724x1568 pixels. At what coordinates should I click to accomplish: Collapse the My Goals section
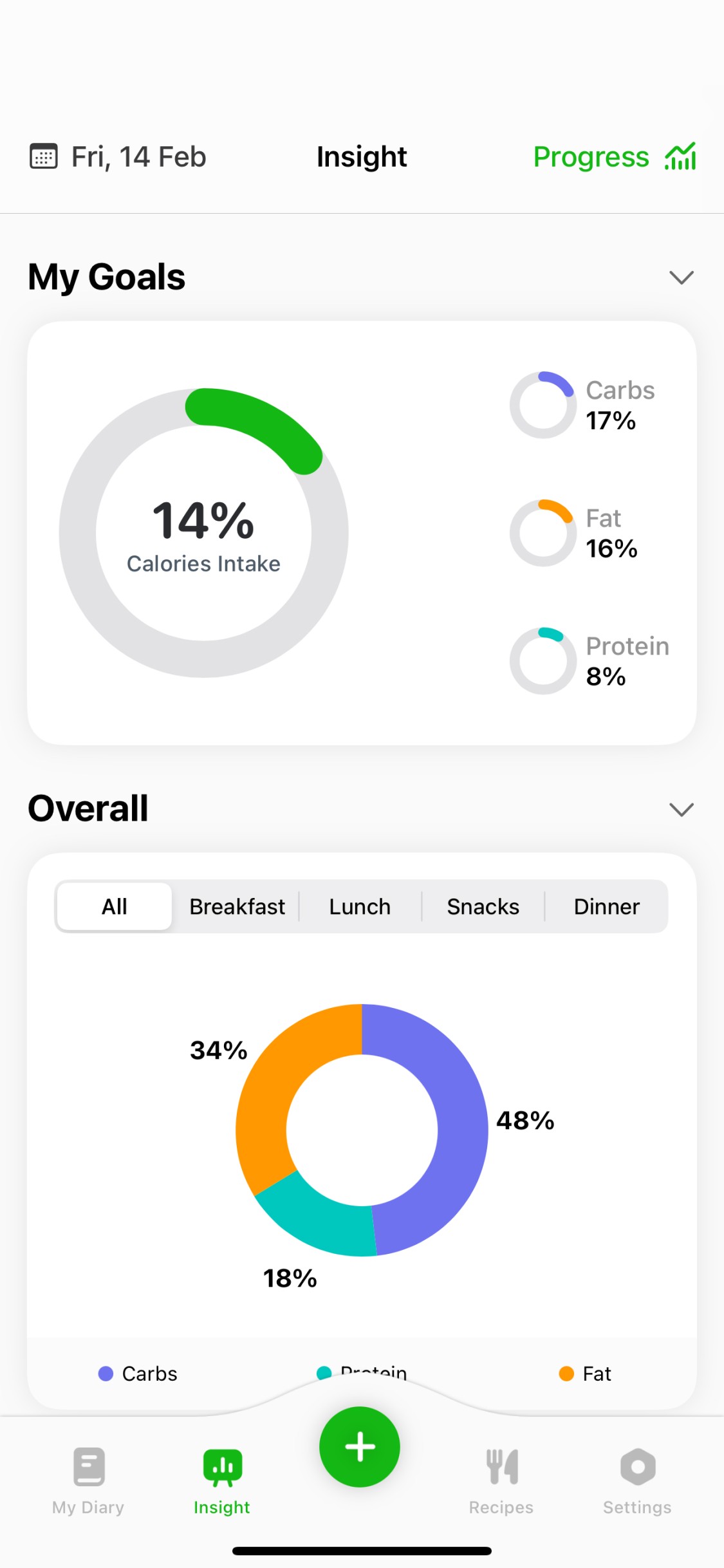pos(682,277)
